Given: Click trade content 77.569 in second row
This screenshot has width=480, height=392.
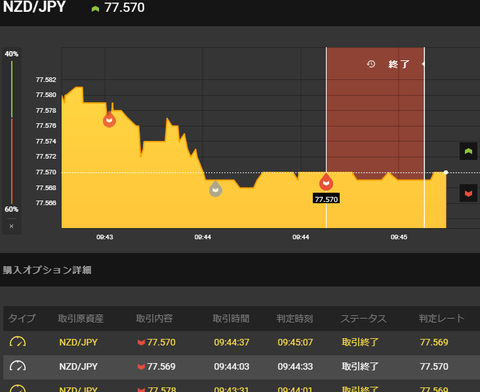Looking at the screenshot, I should [161, 367].
